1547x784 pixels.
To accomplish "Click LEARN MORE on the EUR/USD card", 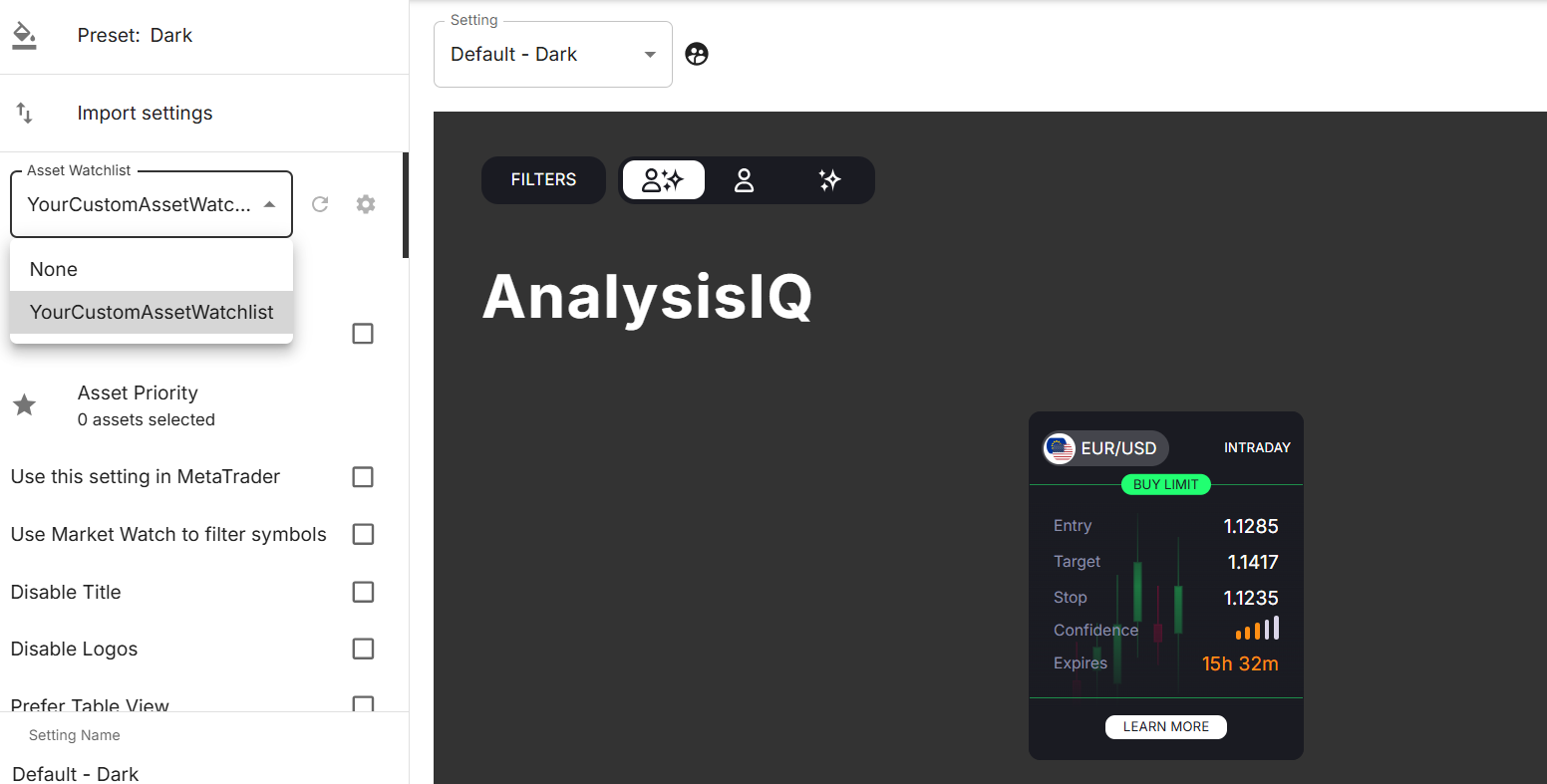I will 1165,727.
